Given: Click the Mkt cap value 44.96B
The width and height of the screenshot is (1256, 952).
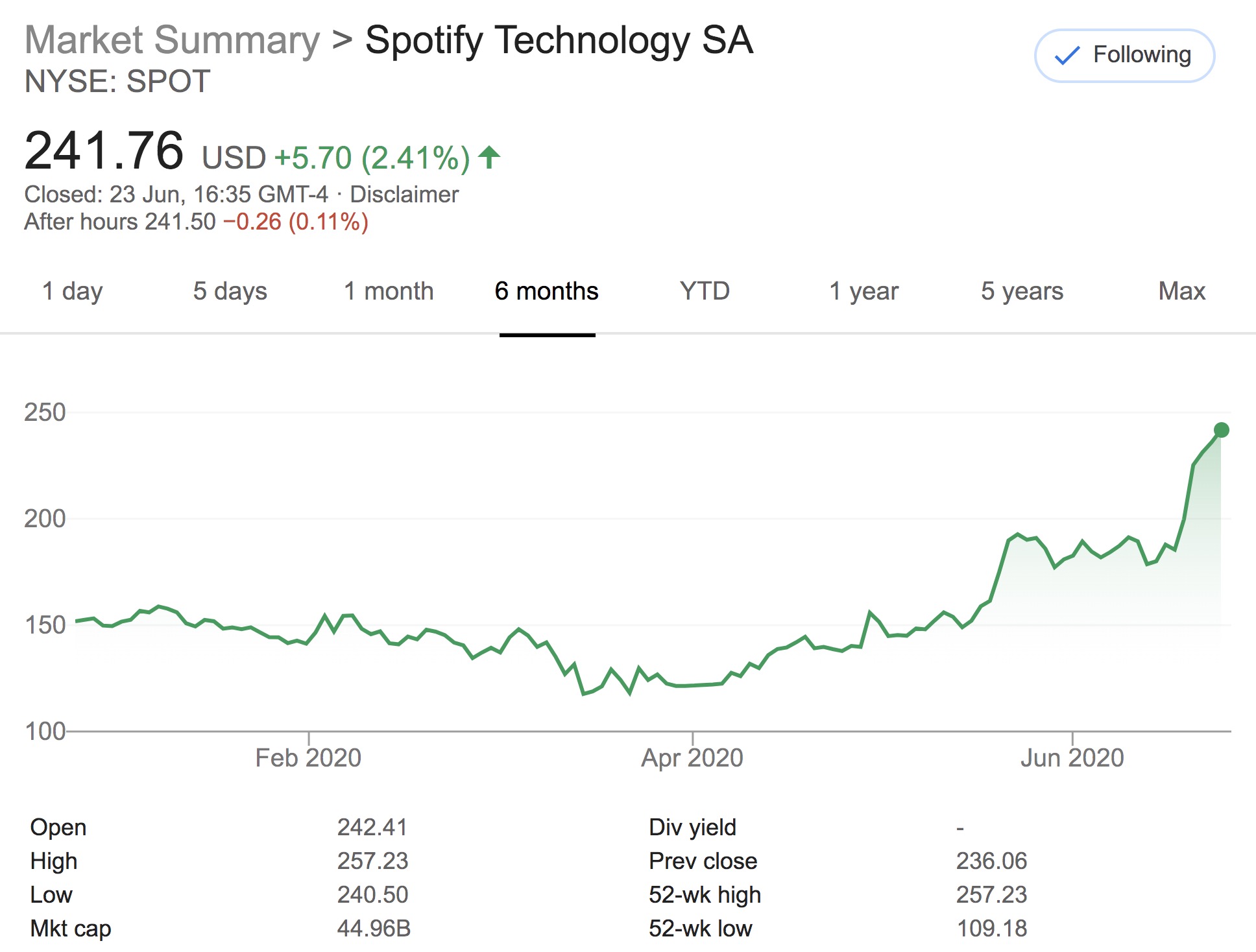Looking at the screenshot, I should tap(374, 929).
